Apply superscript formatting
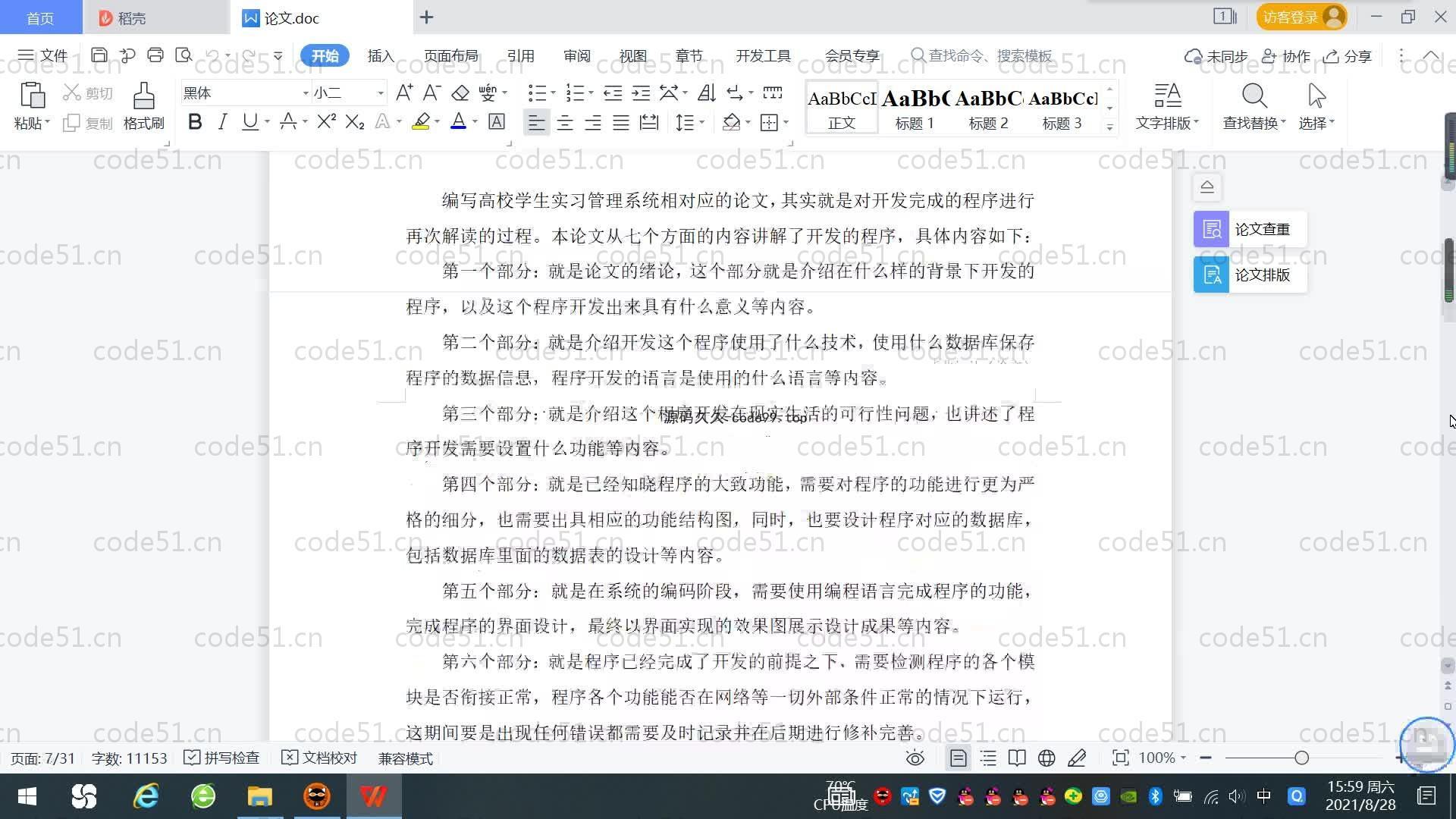The height and width of the screenshot is (819, 1456). tap(326, 121)
